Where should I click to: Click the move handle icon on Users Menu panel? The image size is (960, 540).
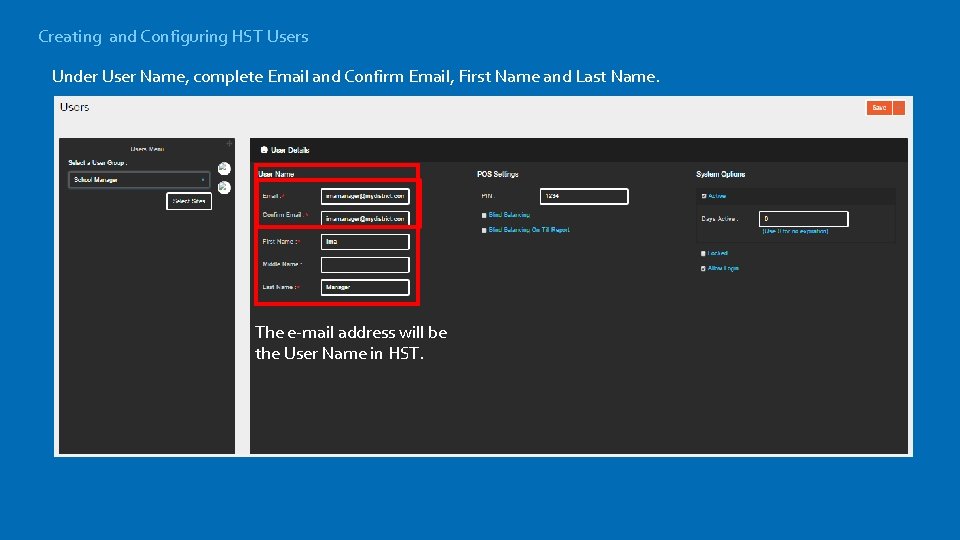[x=230, y=144]
